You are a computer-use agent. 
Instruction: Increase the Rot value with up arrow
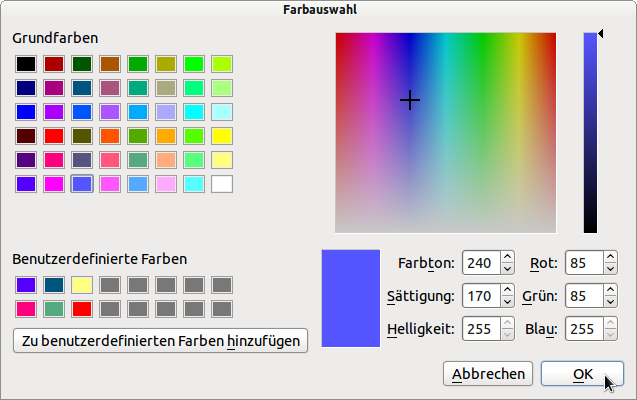click(610, 258)
